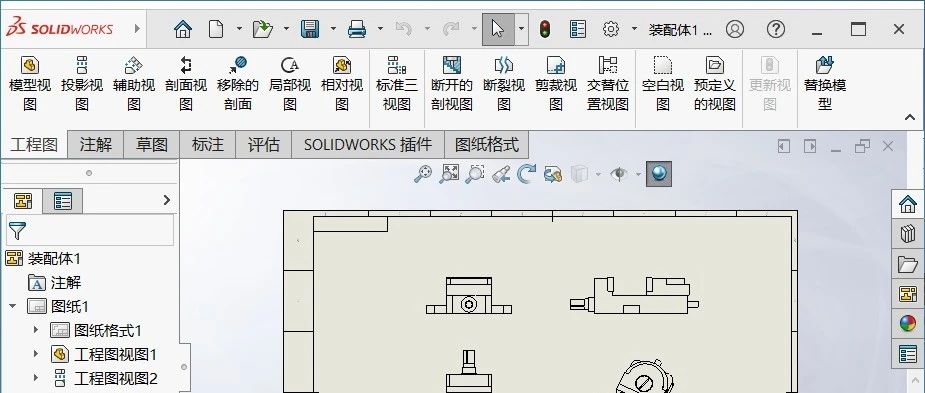Click 剪裁视图 (Crop View) tool
925x393 pixels.
click(x=556, y=84)
